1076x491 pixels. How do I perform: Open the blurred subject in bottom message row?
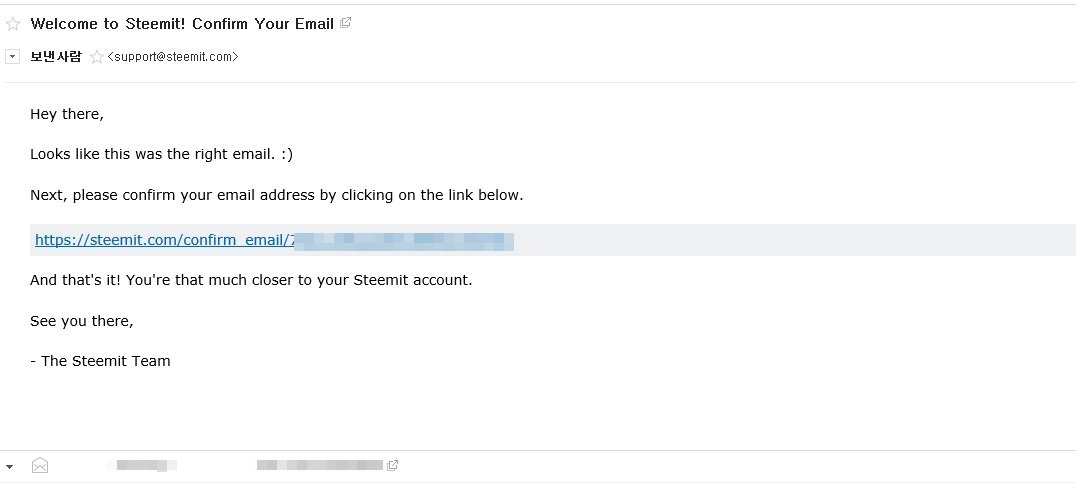click(320, 465)
